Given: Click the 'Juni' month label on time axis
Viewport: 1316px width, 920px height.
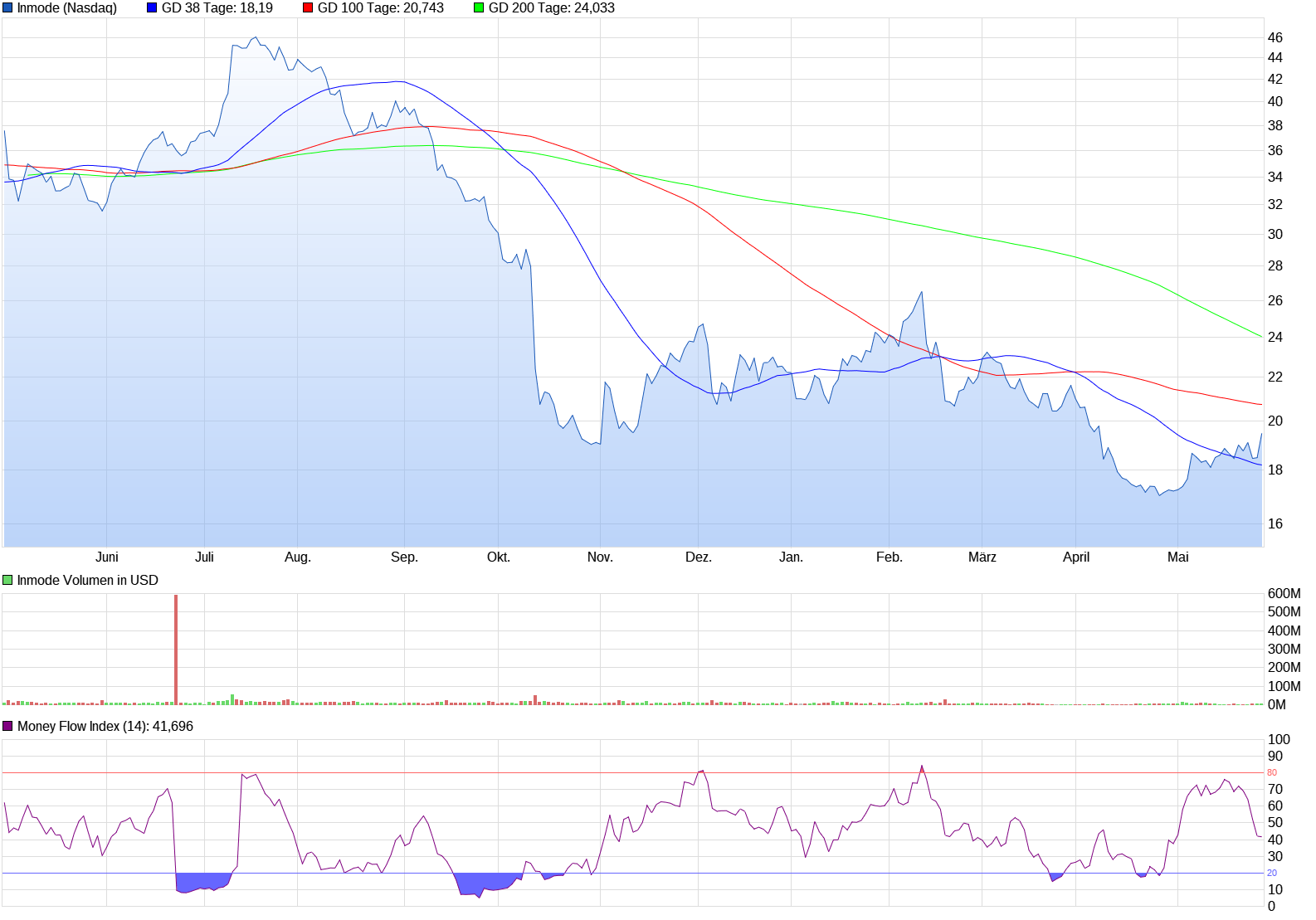Looking at the screenshot, I should point(107,557).
